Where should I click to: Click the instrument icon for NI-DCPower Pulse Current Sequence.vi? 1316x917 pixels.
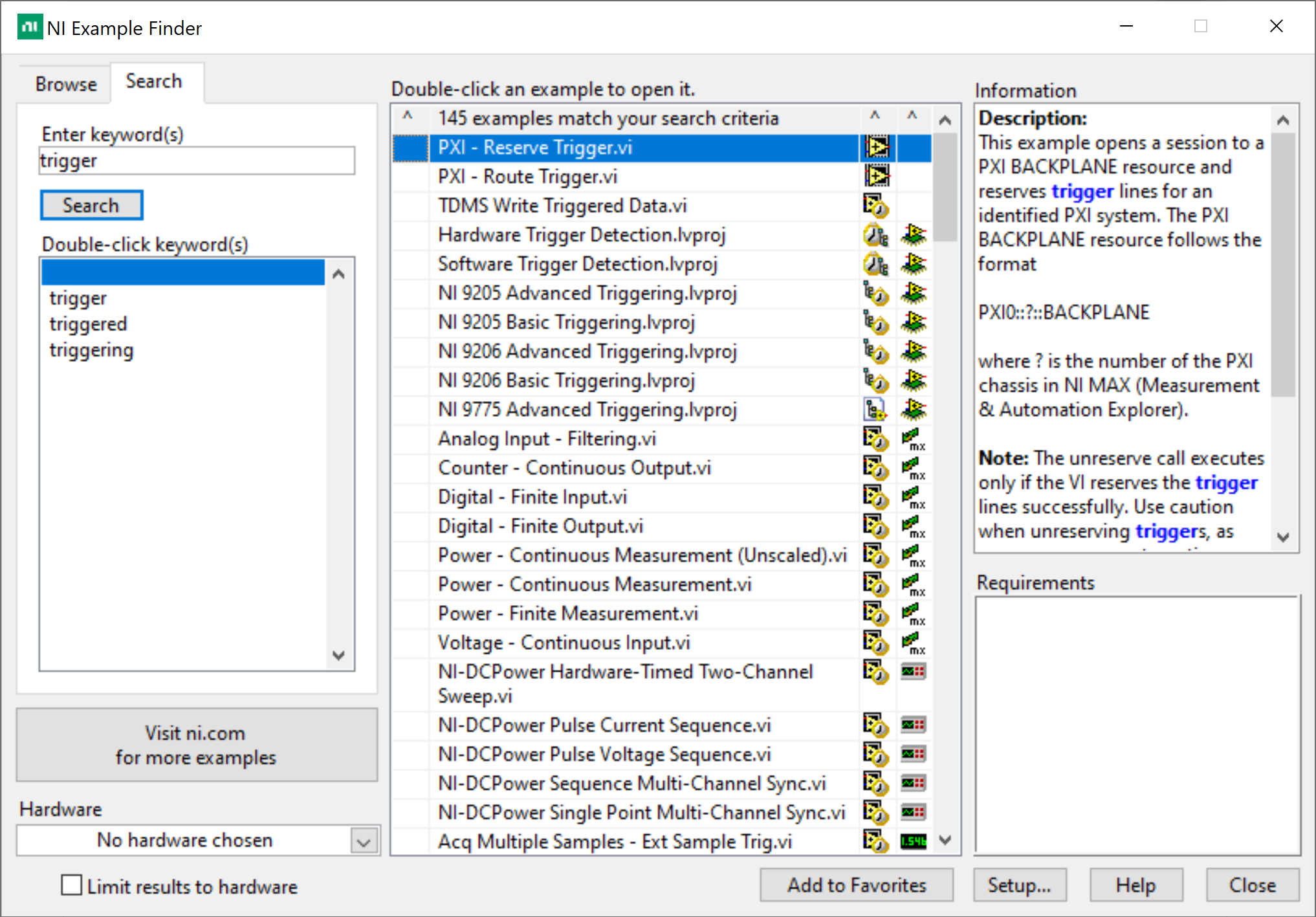coord(914,725)
